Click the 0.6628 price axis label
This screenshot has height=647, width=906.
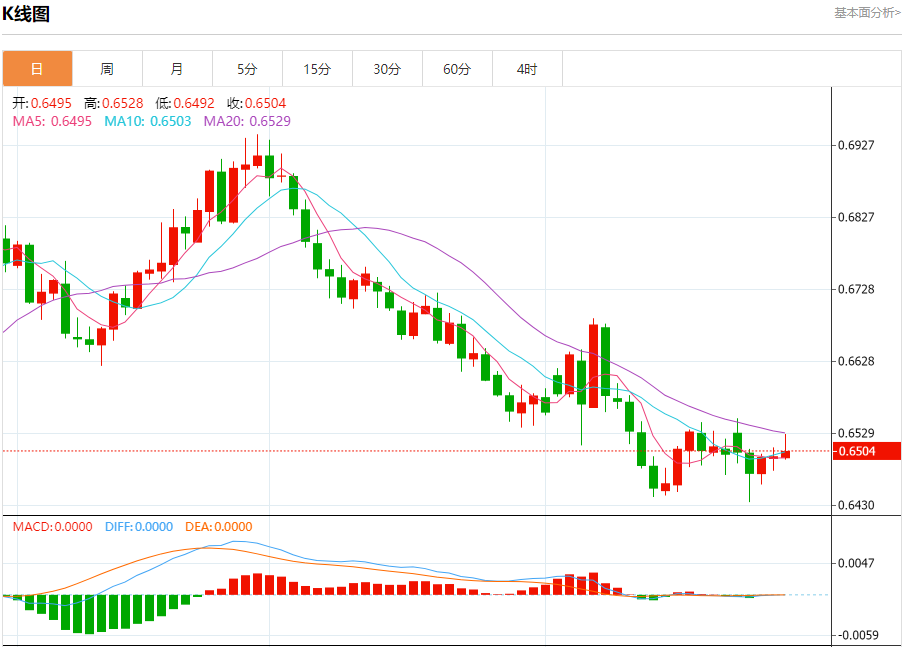pyautogui.click(x=856, y=361)
